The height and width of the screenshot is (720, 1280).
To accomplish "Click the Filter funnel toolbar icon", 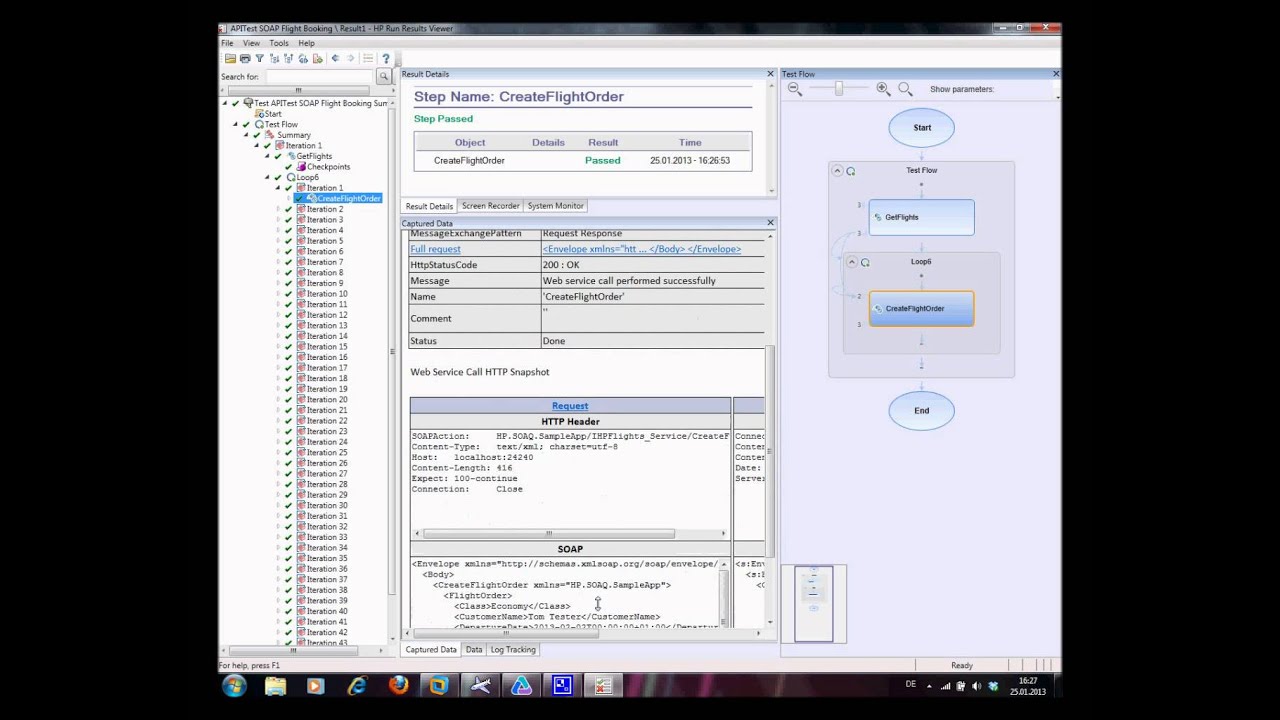I will 259,59.
